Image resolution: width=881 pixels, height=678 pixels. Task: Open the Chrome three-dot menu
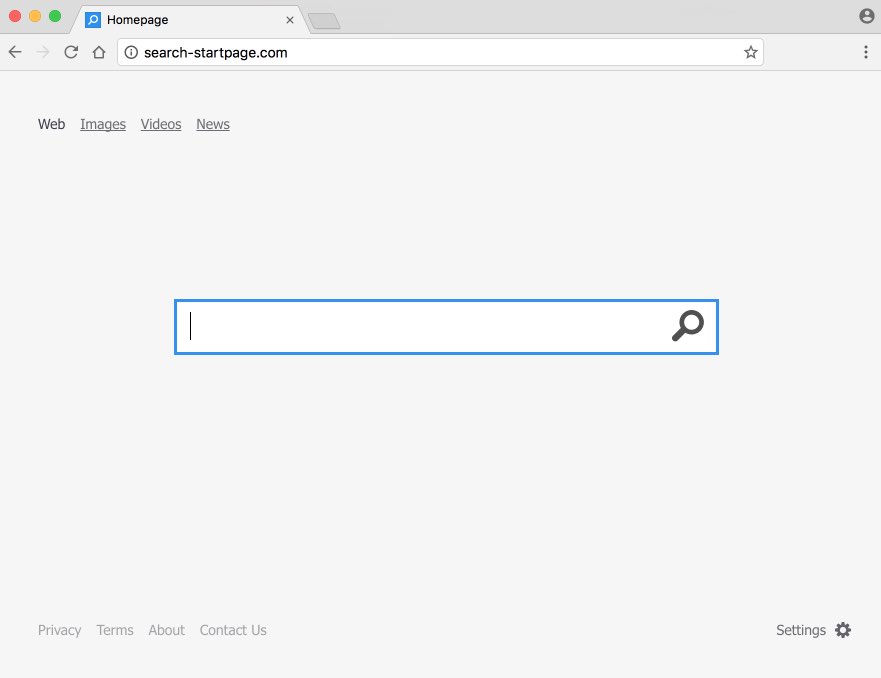coord(865,53)
